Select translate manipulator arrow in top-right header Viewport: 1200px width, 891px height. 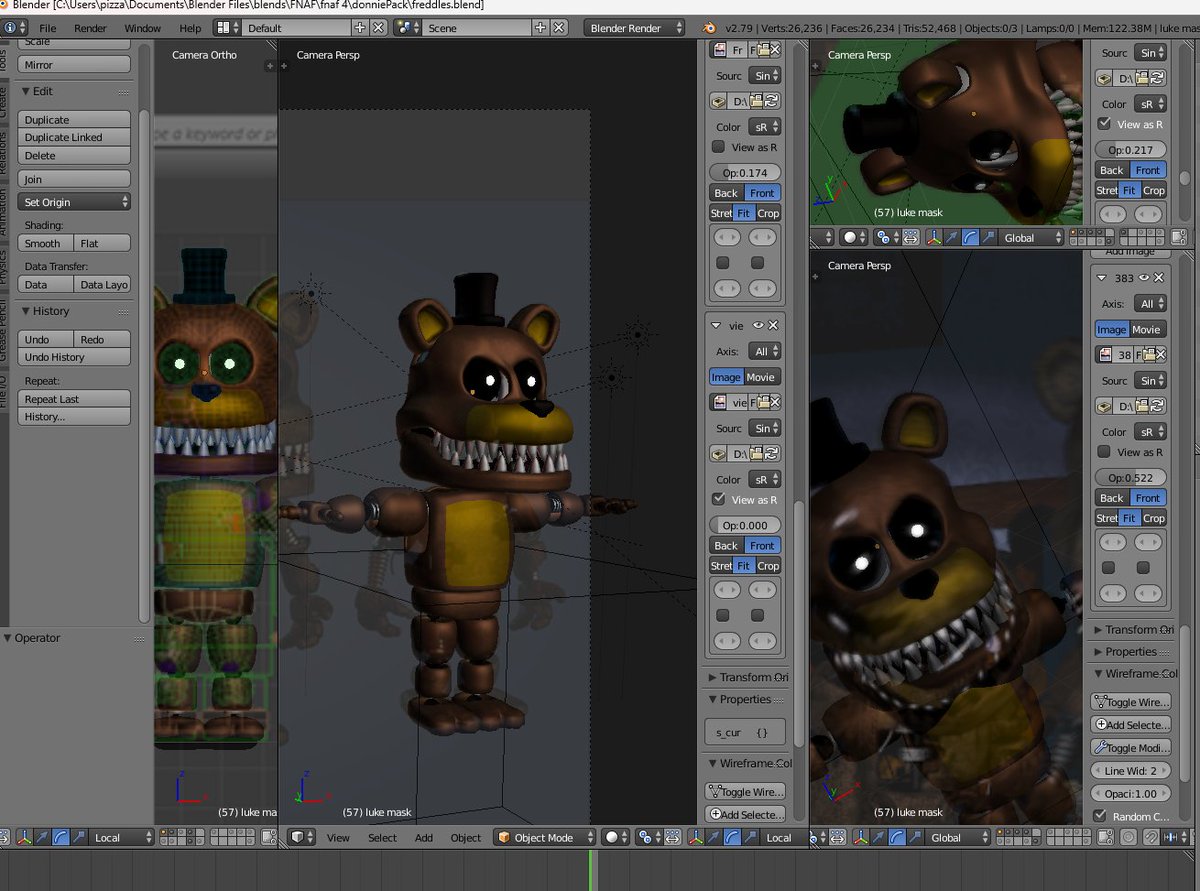point(951,238)
